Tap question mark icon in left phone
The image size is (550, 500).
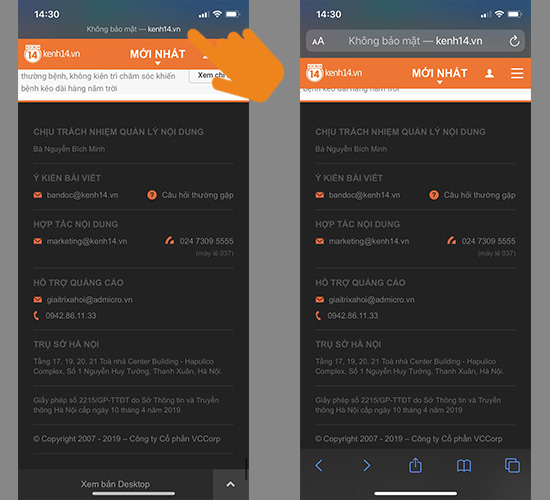(x=152, y=195)
